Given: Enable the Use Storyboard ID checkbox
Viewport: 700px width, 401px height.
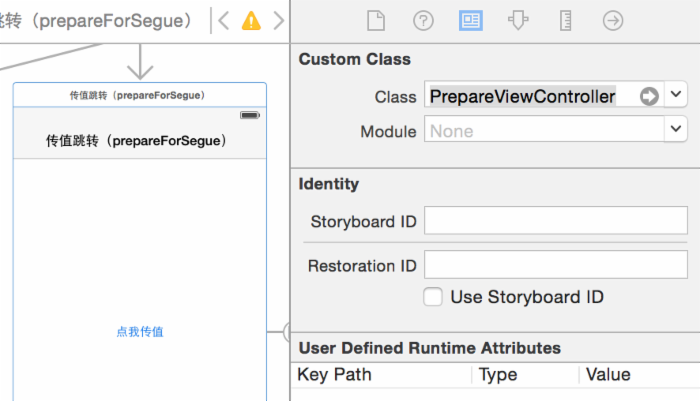Looking at the screenshot, I should [x=433, y=297].
